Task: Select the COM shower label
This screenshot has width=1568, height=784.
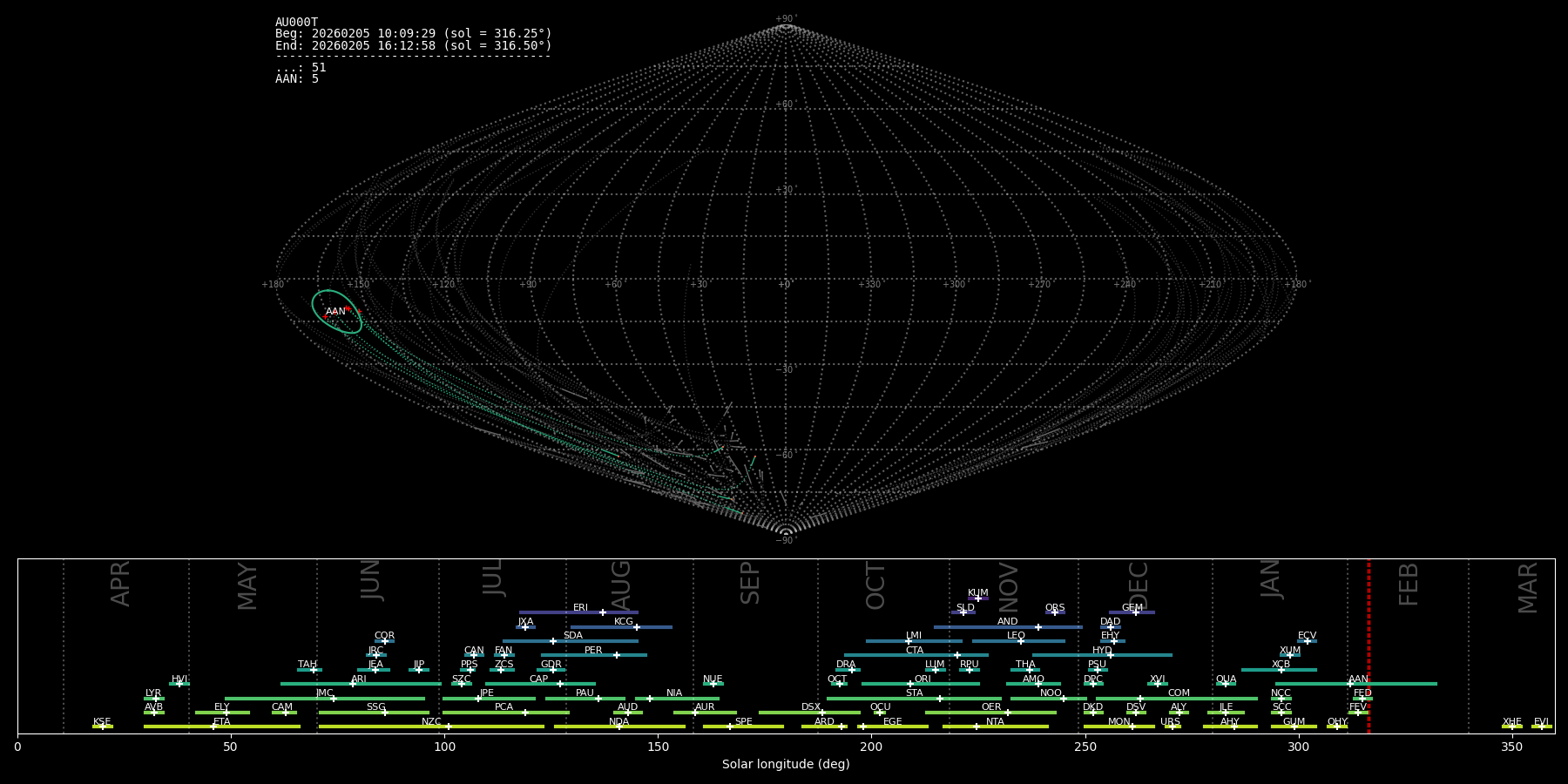Action: (x=1179, y=693)
